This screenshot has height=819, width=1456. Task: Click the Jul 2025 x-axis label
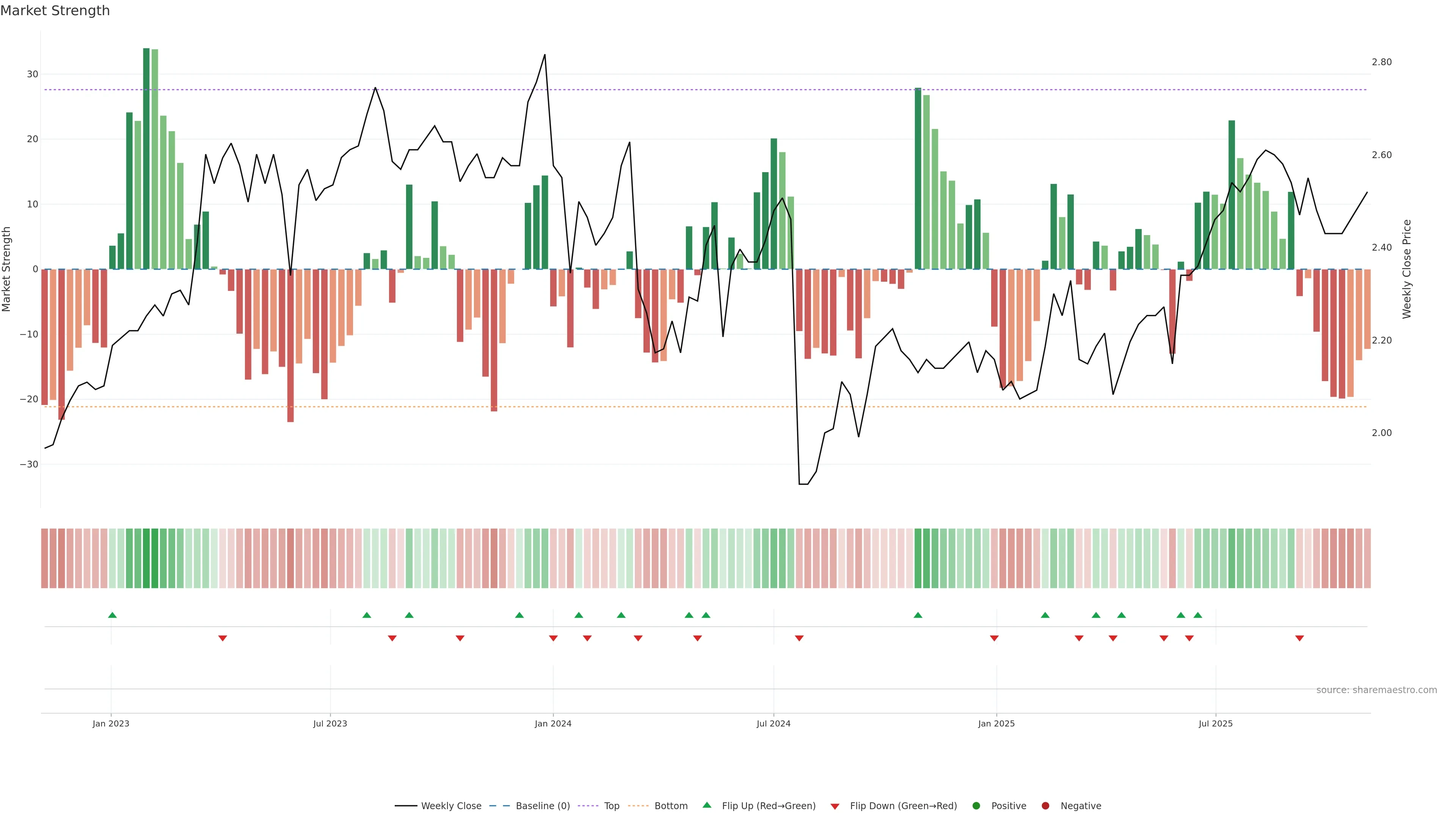(1215, 723)
